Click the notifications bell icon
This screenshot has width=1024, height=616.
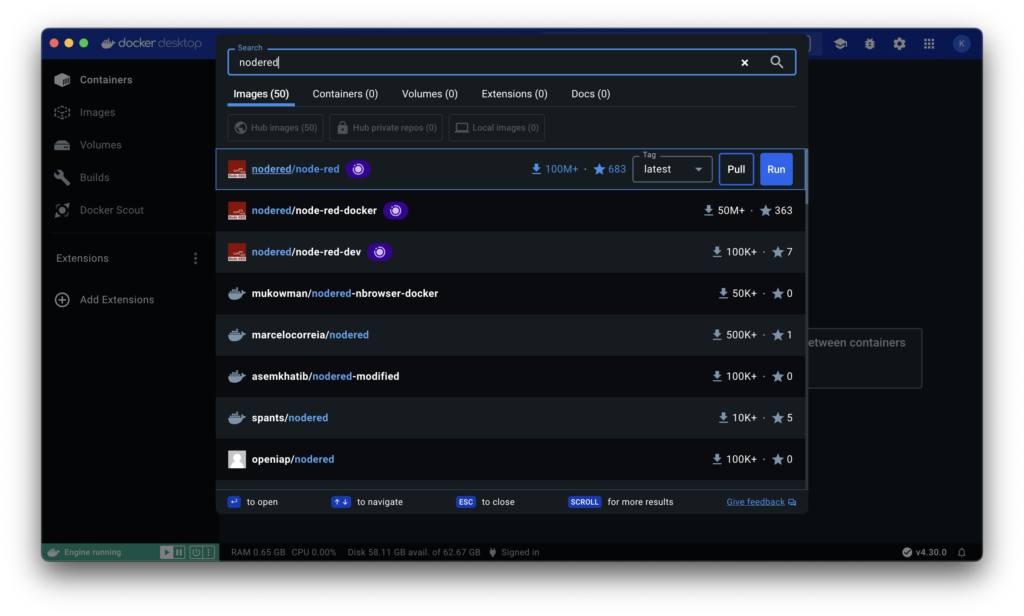click(962, 552)
